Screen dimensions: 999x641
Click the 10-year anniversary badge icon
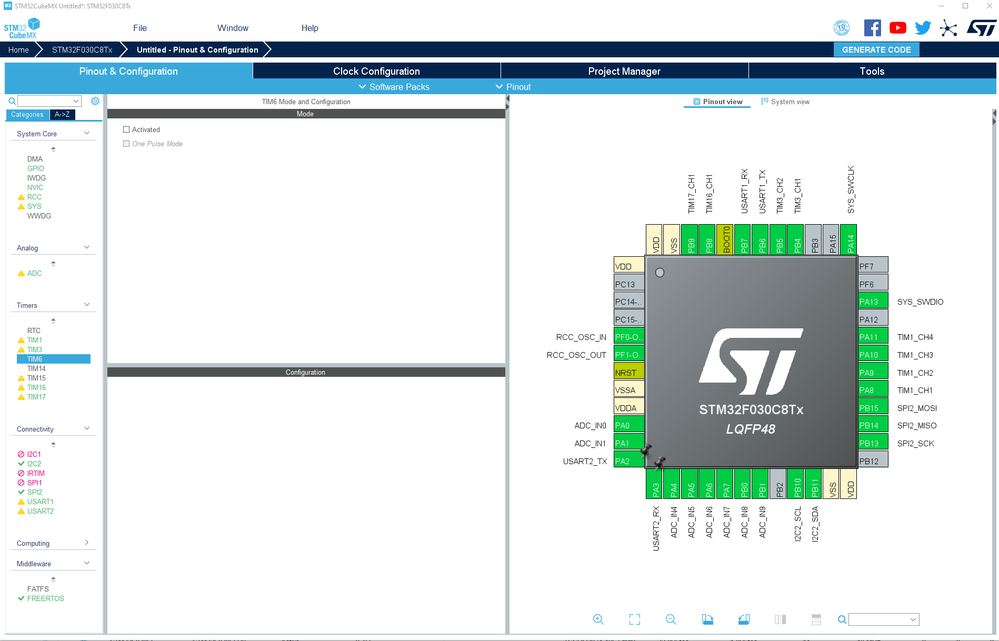842,27
